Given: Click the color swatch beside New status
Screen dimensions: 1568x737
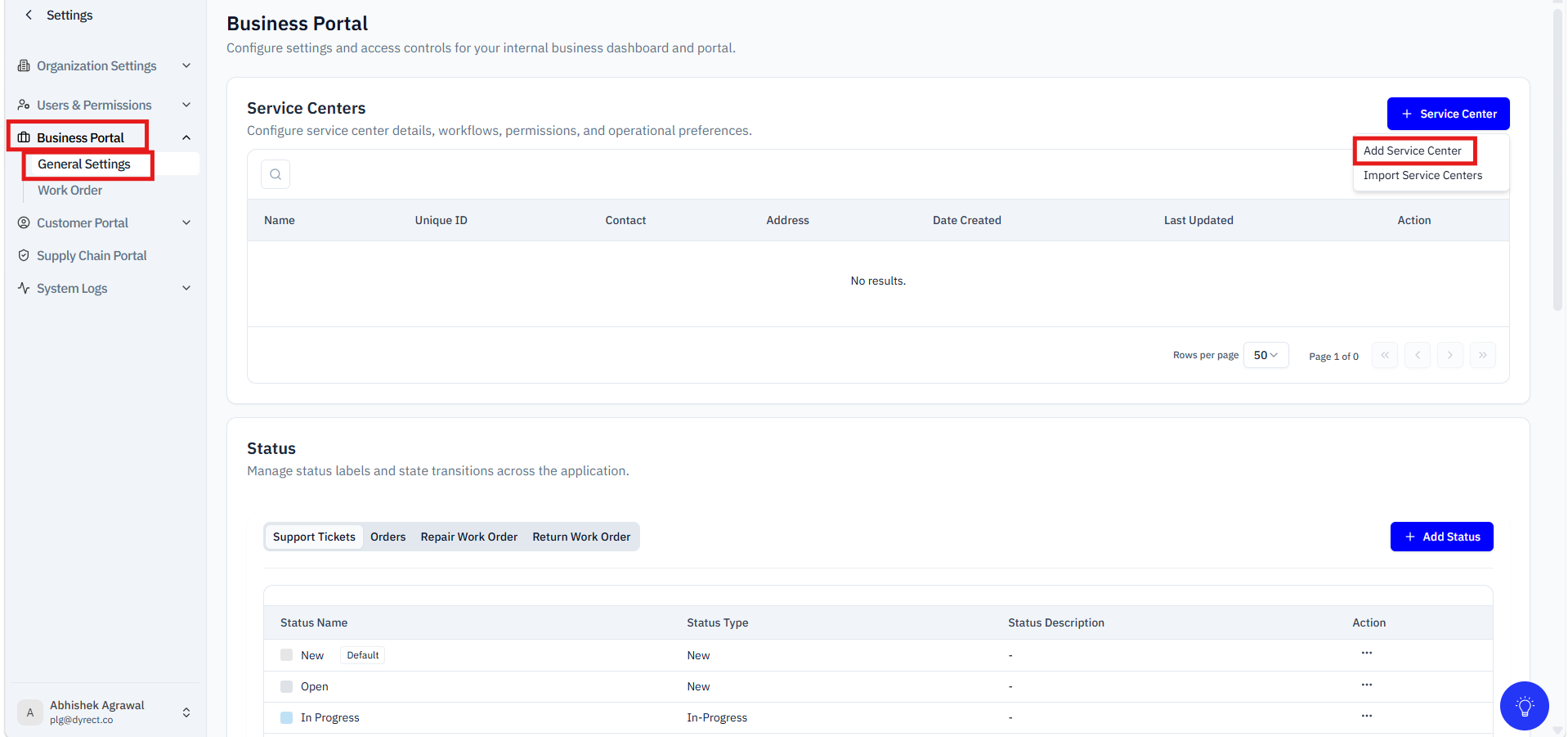Looking at the screenshot, I should [286, 655].
